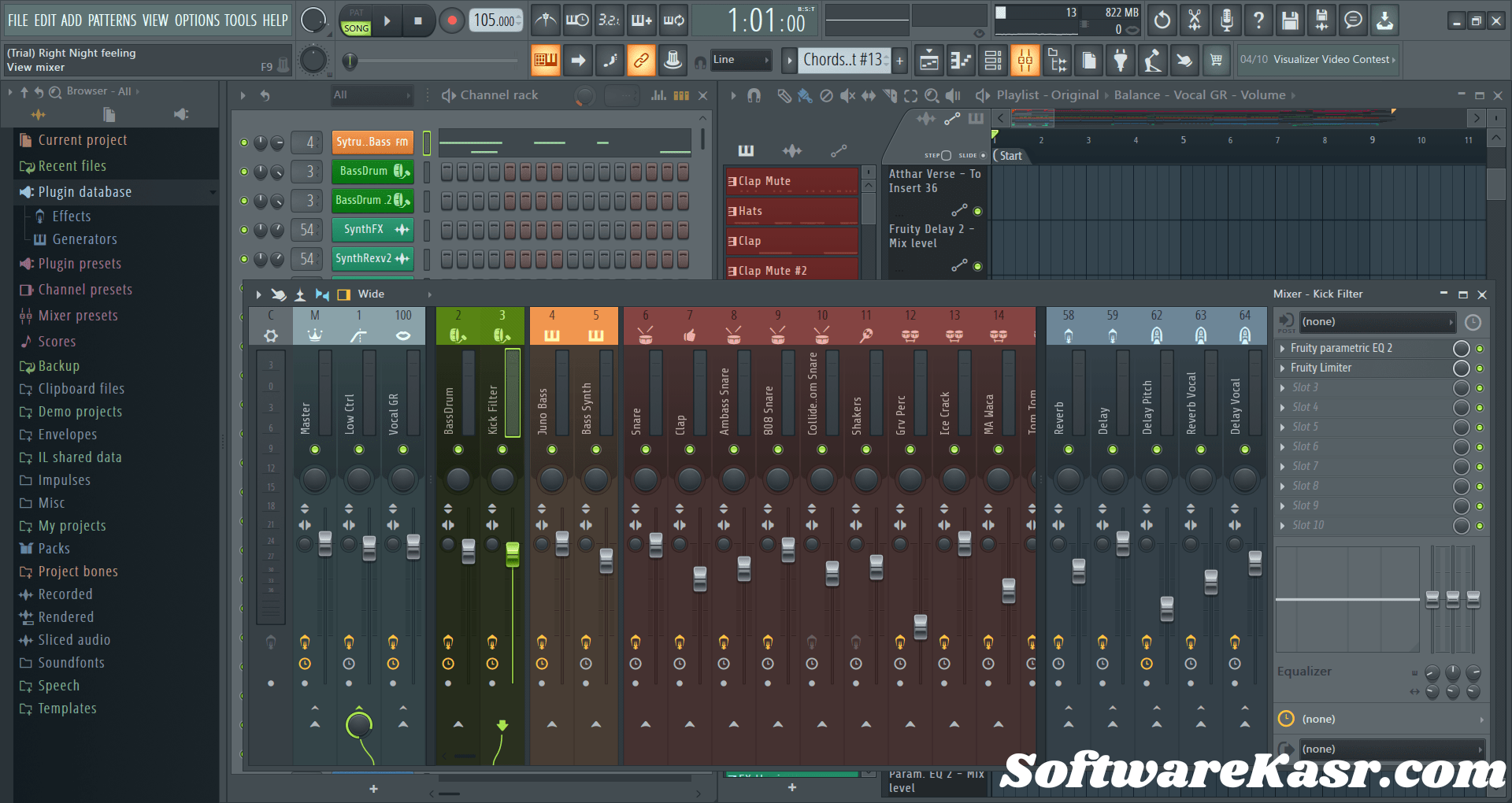Viewport: 1512px width, 803px height.
Task: Select the Hats pattern in picker
Action: pos(791,211)
